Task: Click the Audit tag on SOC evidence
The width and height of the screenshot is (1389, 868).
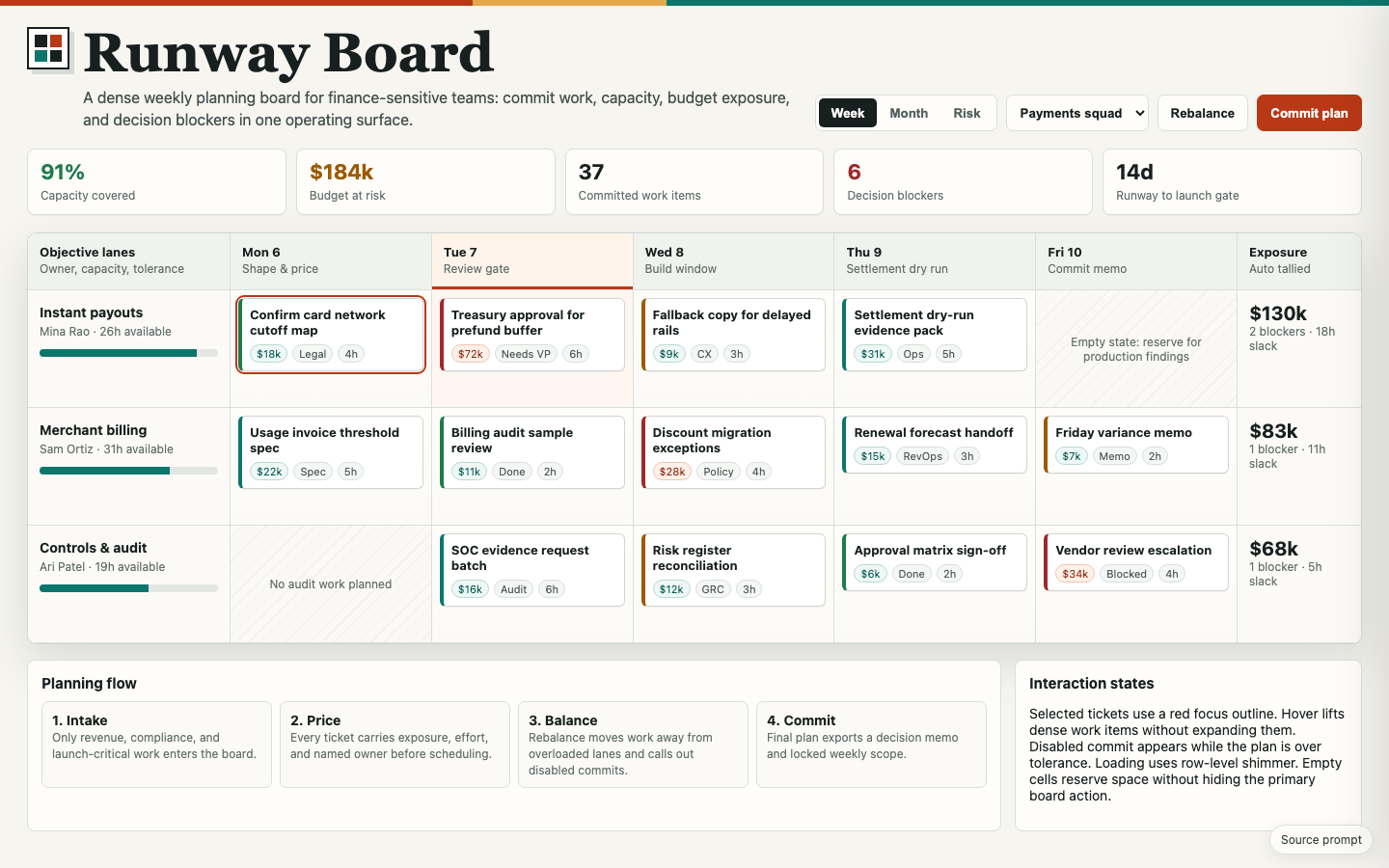Action: tap(514, 589)
